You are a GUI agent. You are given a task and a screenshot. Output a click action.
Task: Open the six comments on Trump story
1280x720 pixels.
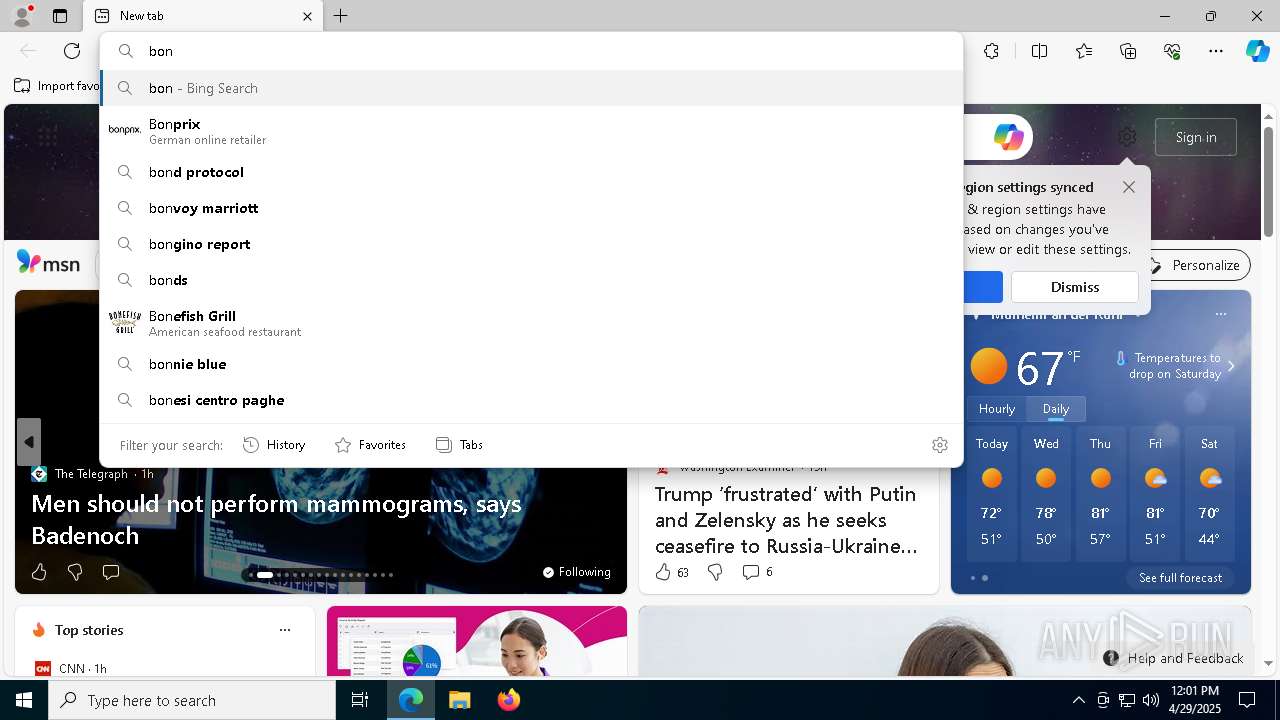757,572
